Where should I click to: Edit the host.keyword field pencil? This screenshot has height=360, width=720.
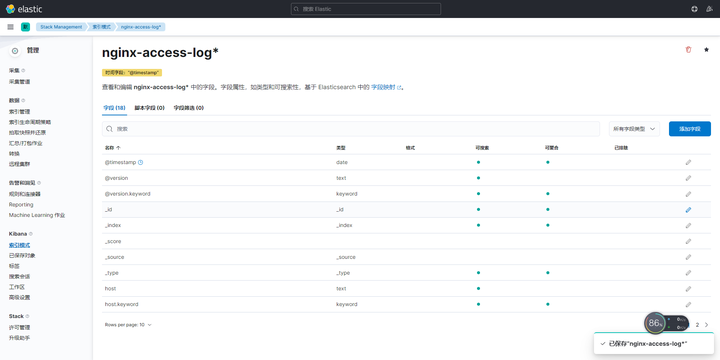[x=688, y=304]
